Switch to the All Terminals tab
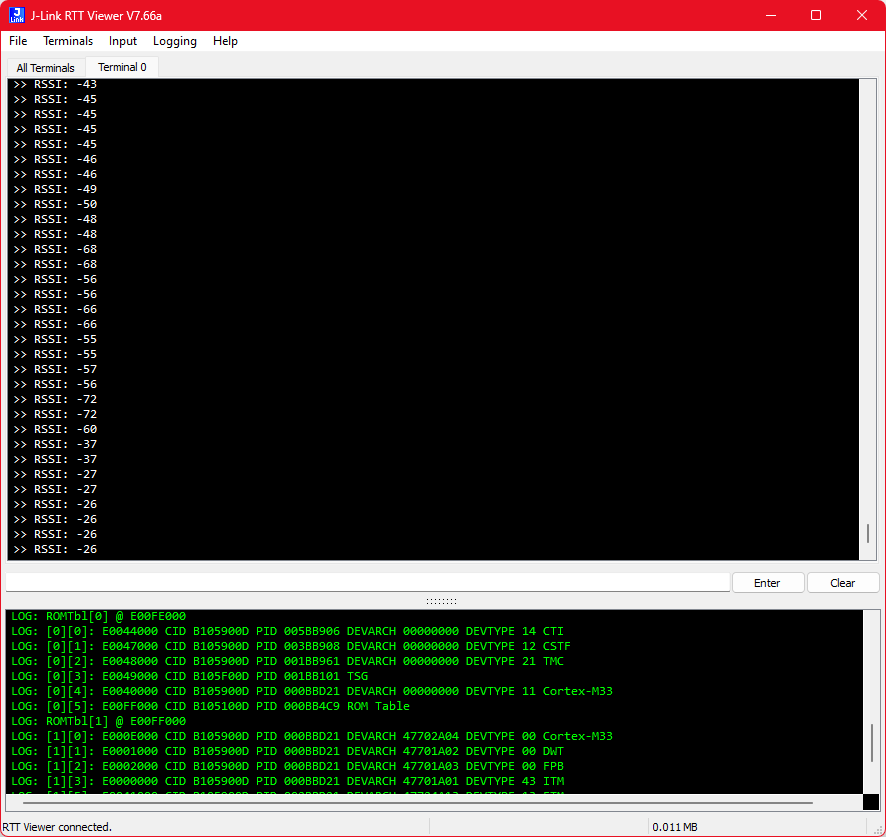The height and width of the screenshot is (837, 886). pos(45,68)
